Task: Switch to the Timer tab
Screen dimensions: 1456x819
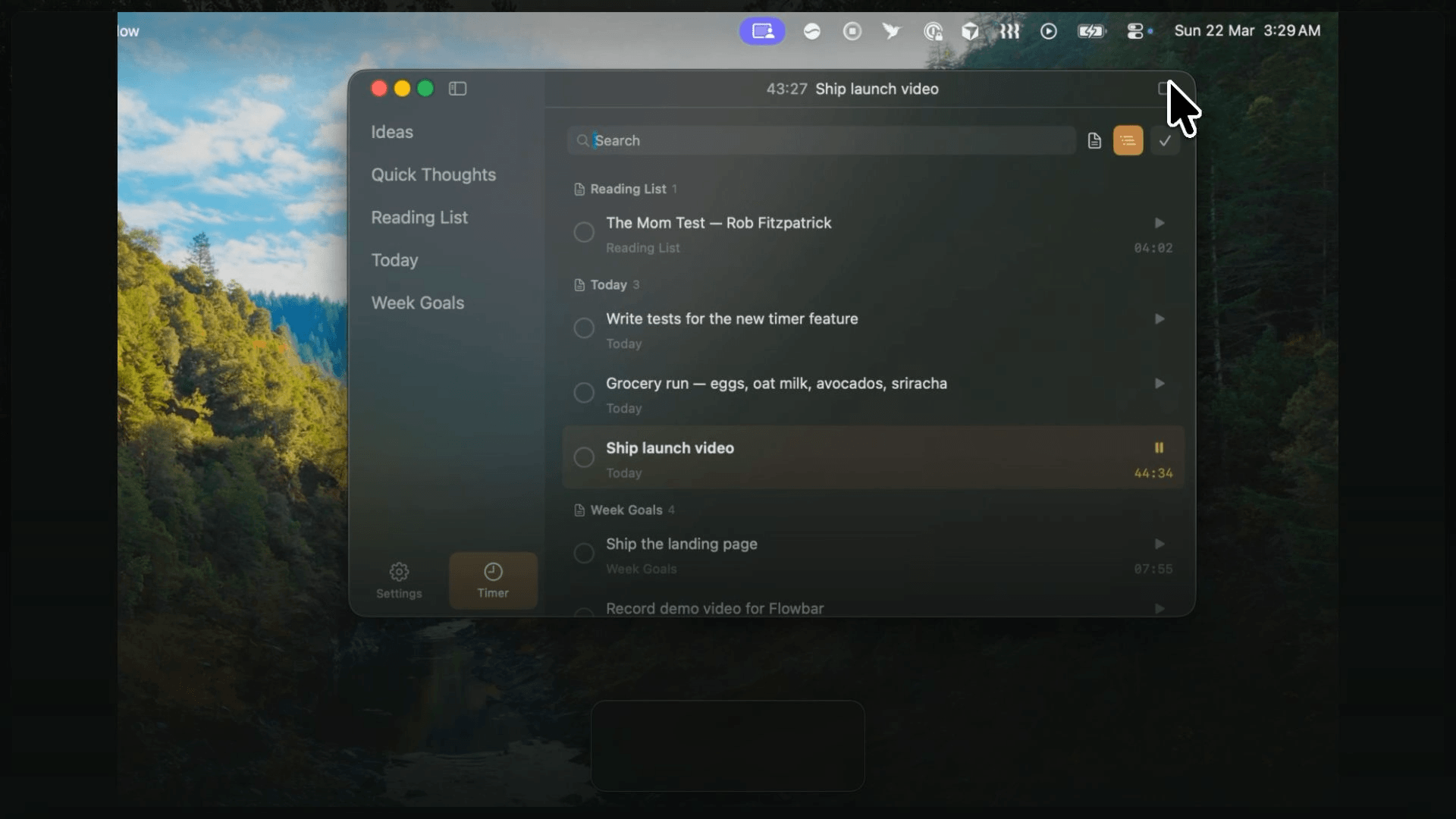Action: pyautogui.click(x=493, y=580)
